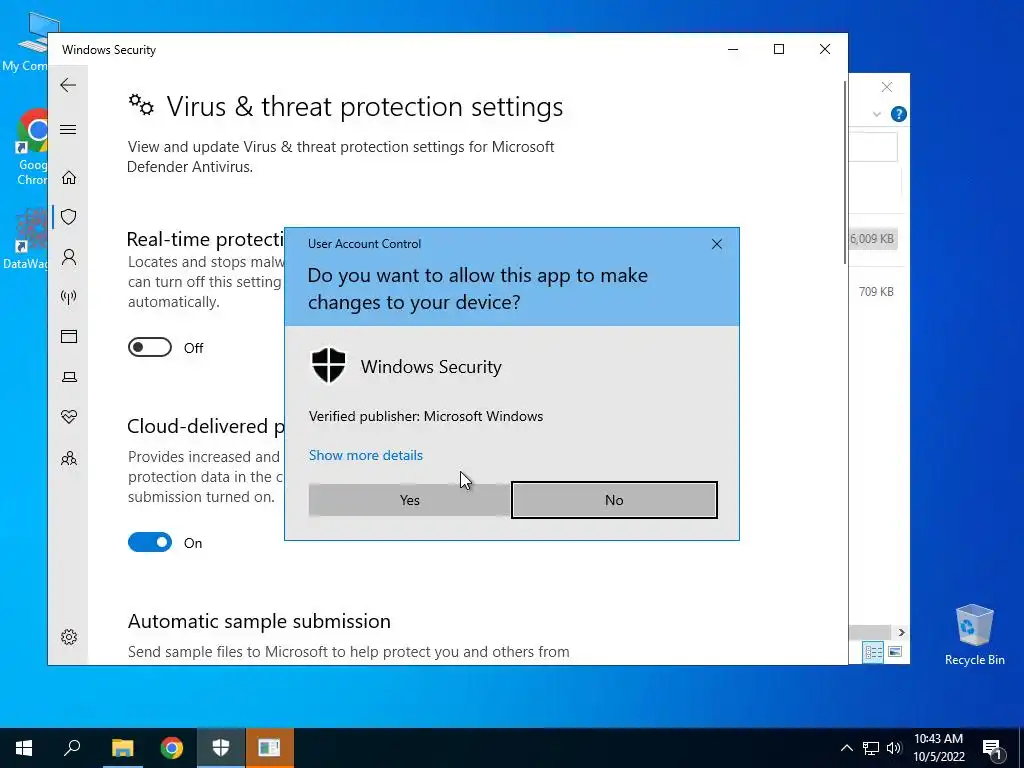Open the Home sidebar icon

(x=69, y=178)
